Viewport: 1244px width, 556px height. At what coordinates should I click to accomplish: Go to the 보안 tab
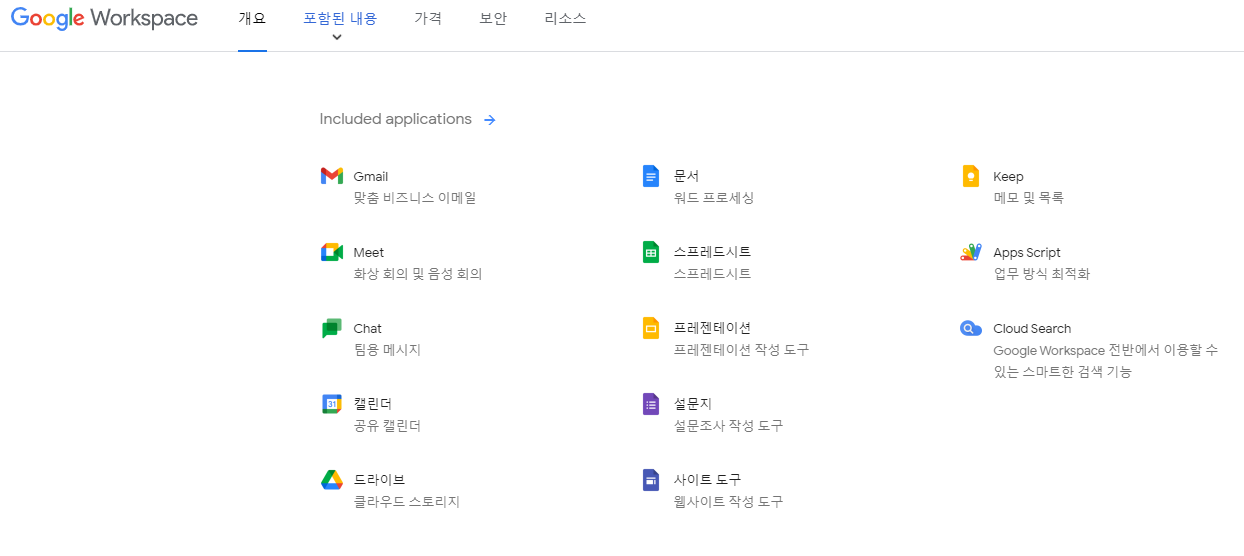[x=493, y=18]
